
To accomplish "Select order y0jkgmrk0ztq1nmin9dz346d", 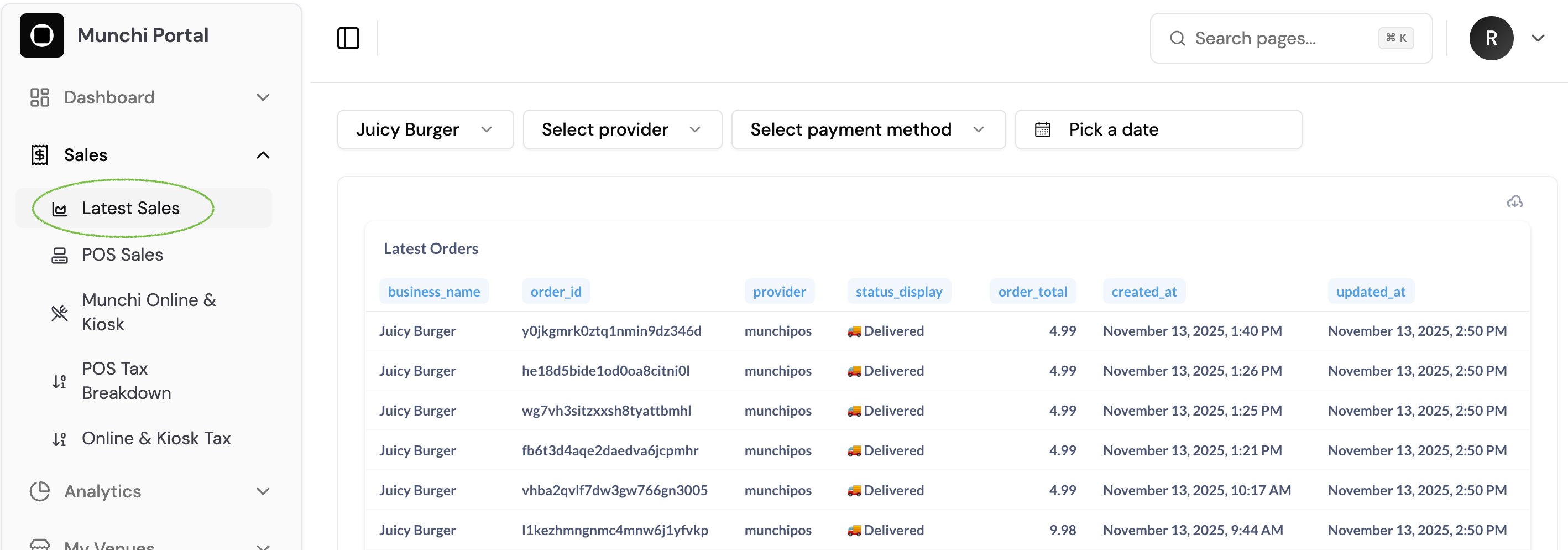I will click(x=611, y=331).
